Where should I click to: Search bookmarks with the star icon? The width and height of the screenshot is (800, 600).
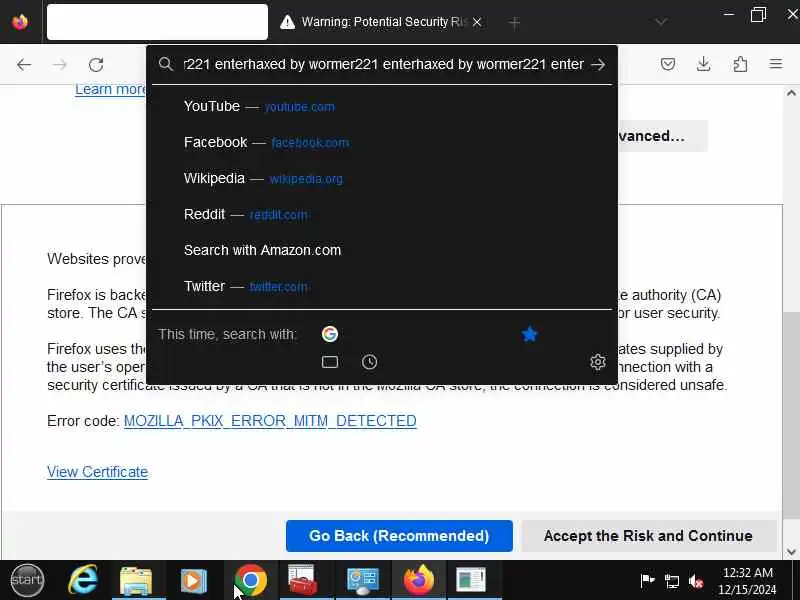[x=530, y=334]
